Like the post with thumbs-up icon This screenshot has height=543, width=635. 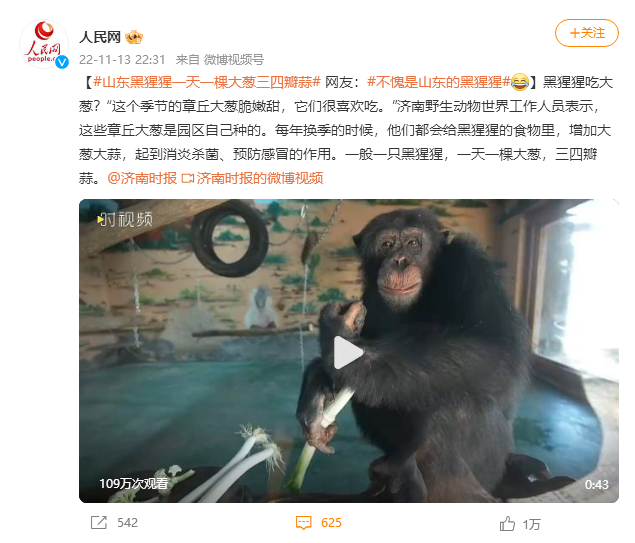click(x=507, y=524)
